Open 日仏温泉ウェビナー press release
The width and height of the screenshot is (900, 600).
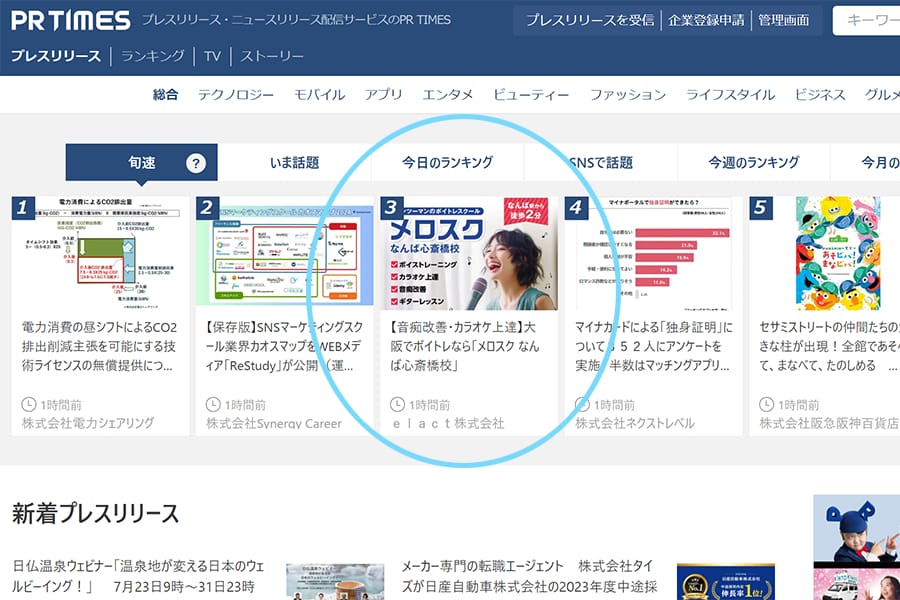tap(138, 576)
